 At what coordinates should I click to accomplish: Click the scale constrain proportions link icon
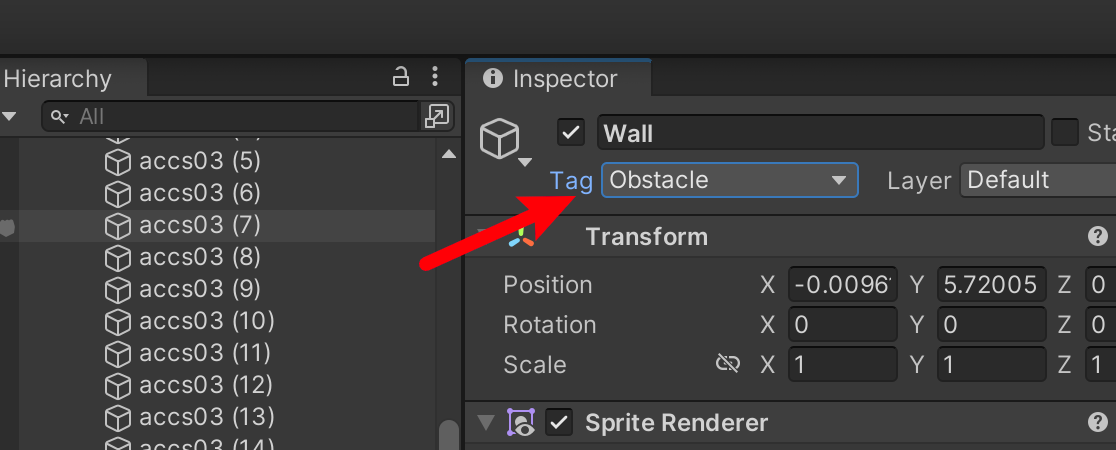click(727, 365)
